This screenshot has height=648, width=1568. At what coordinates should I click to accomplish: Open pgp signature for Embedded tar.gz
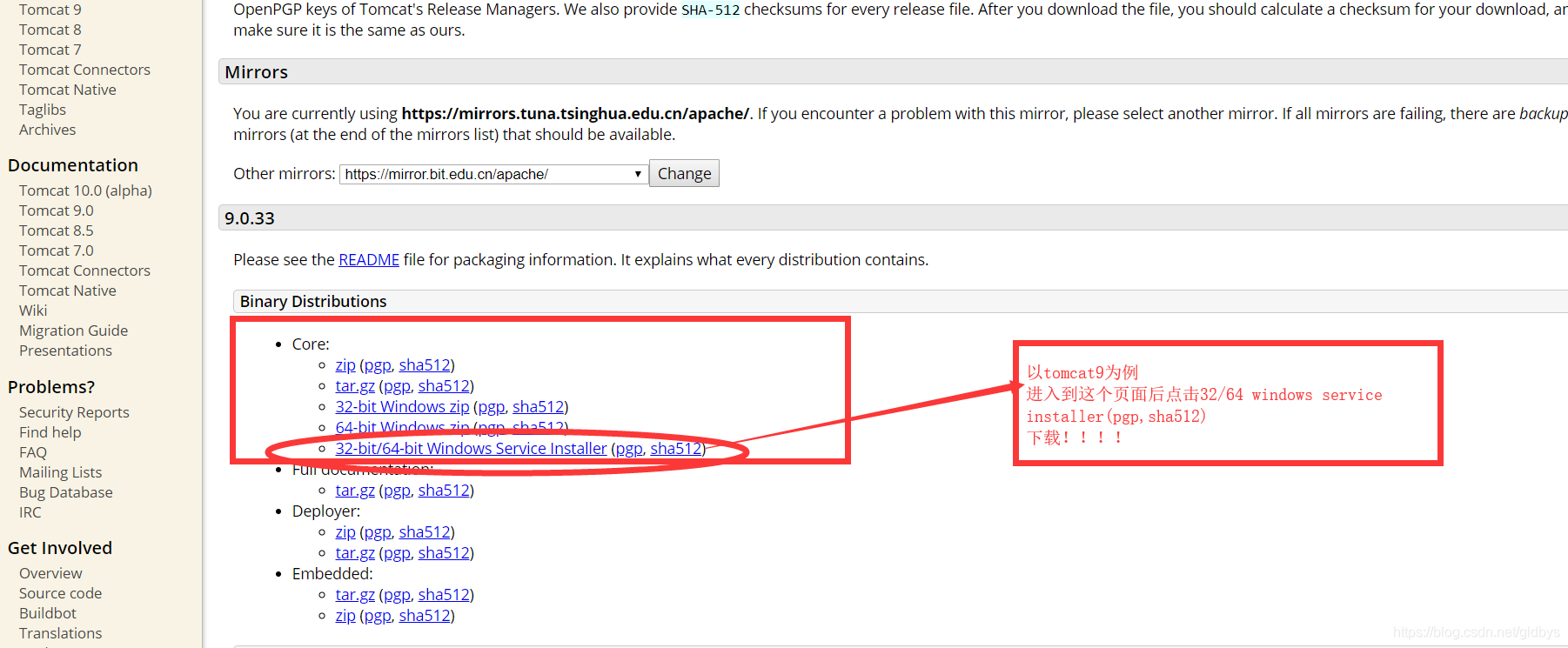click(397, 595)
